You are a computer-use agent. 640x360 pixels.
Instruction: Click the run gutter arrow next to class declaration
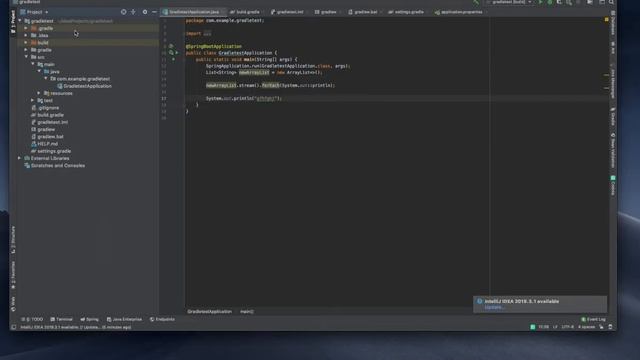tap(176, 53)
